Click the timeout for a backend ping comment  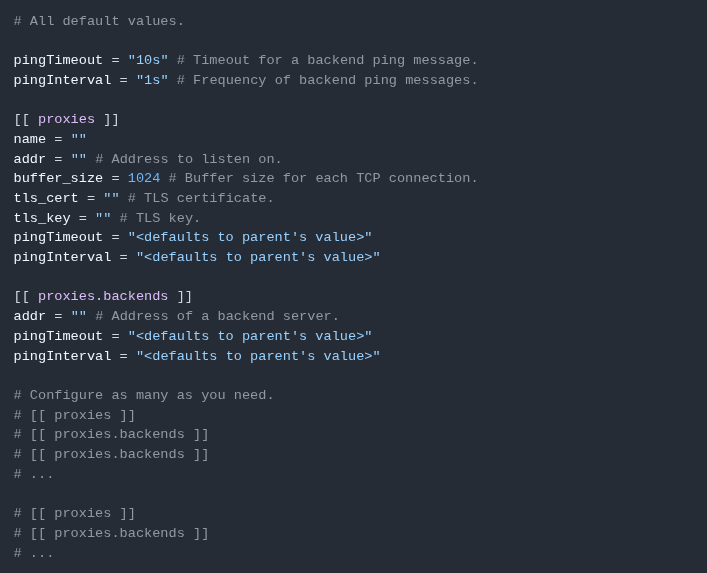pos(327,60)
